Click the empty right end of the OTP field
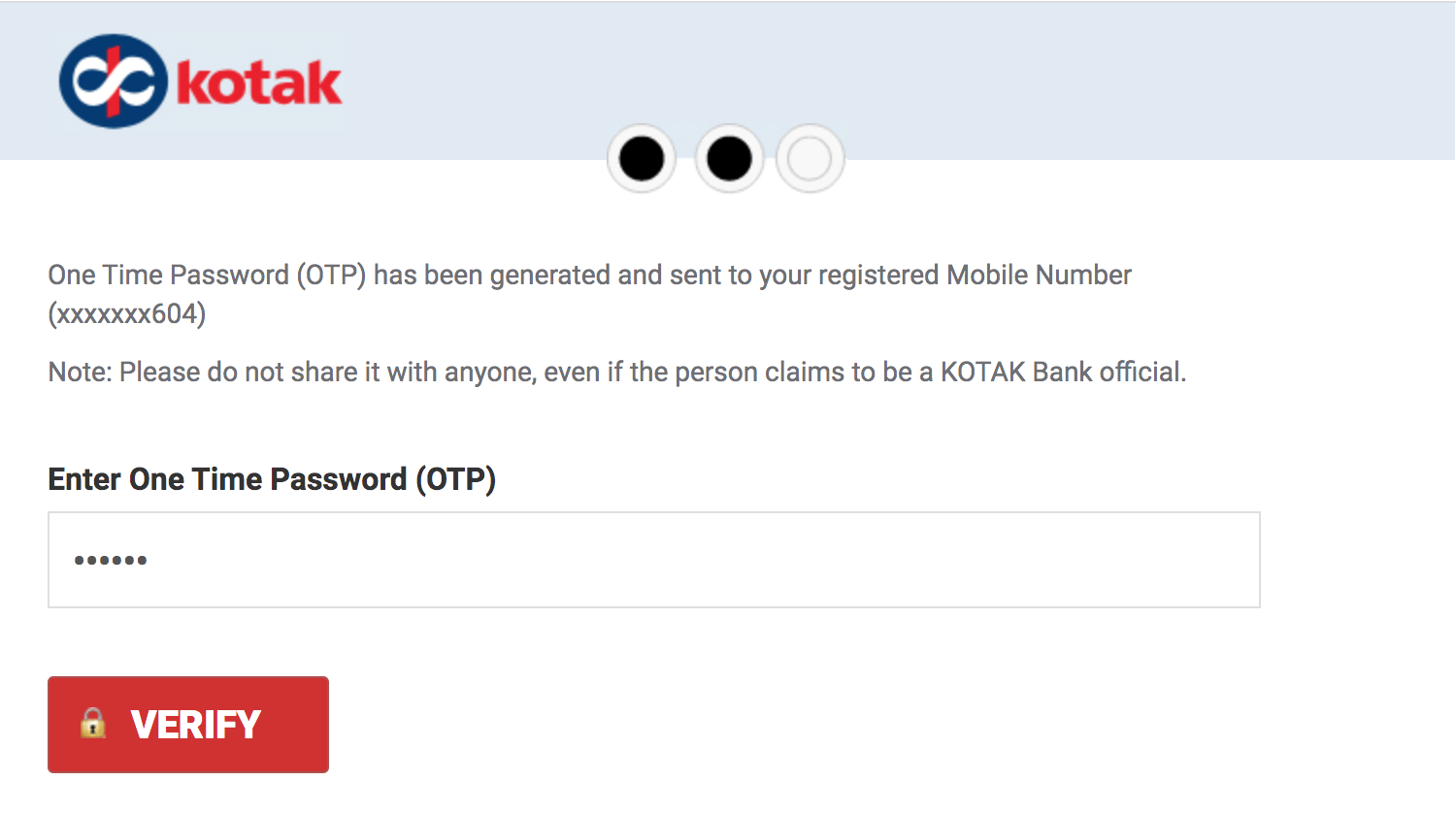 [1165, 560]
